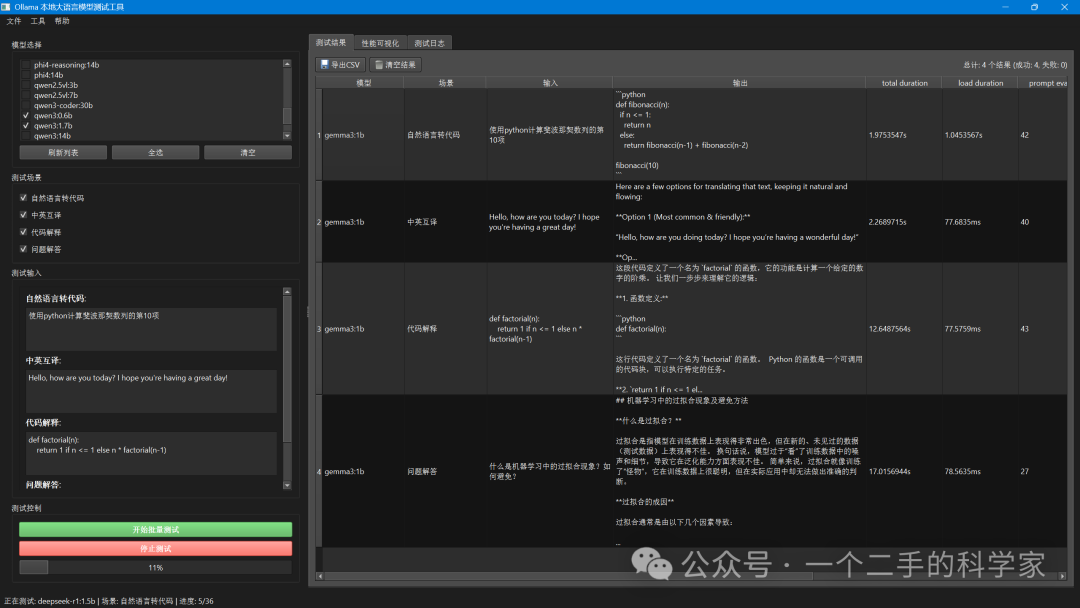
Task: Disable the 问题解答 scenario checkbox
Action: tap(23, 249)
